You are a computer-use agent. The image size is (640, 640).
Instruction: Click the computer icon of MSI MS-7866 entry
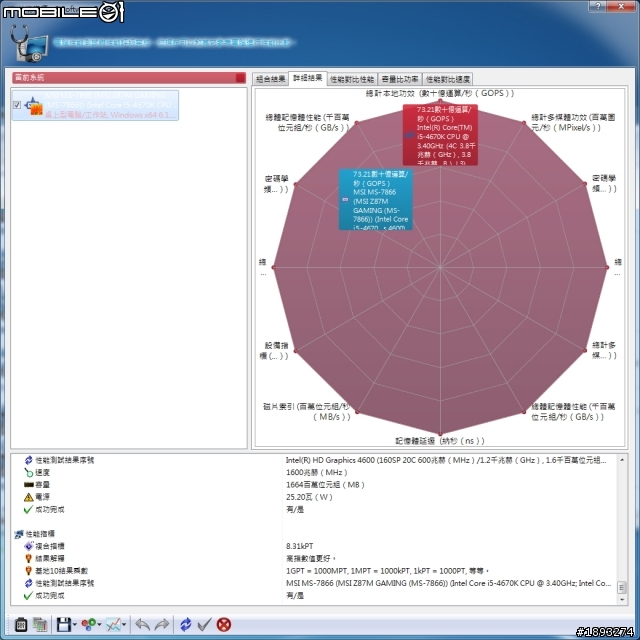tap(33, 106)
